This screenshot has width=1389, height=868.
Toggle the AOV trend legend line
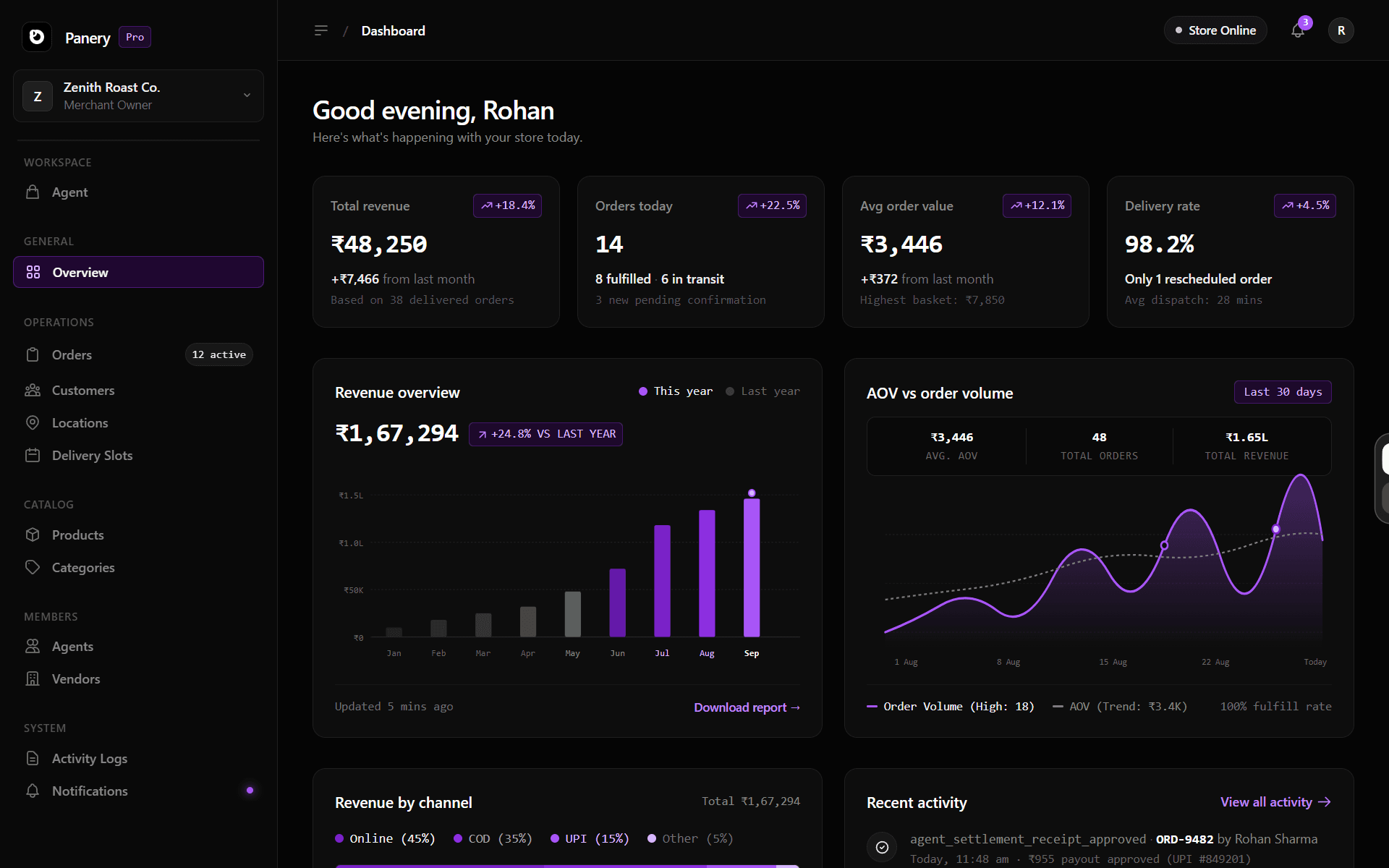1120,706
